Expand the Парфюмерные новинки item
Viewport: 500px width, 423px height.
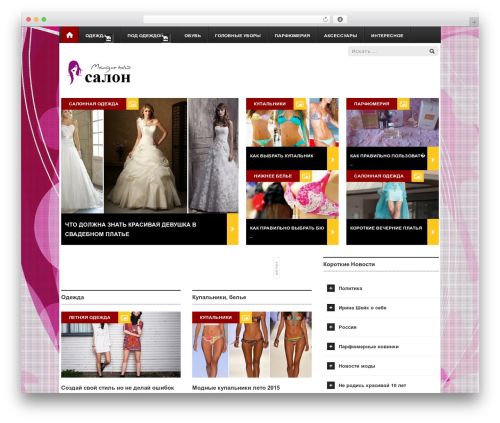[x=331, y=346]
